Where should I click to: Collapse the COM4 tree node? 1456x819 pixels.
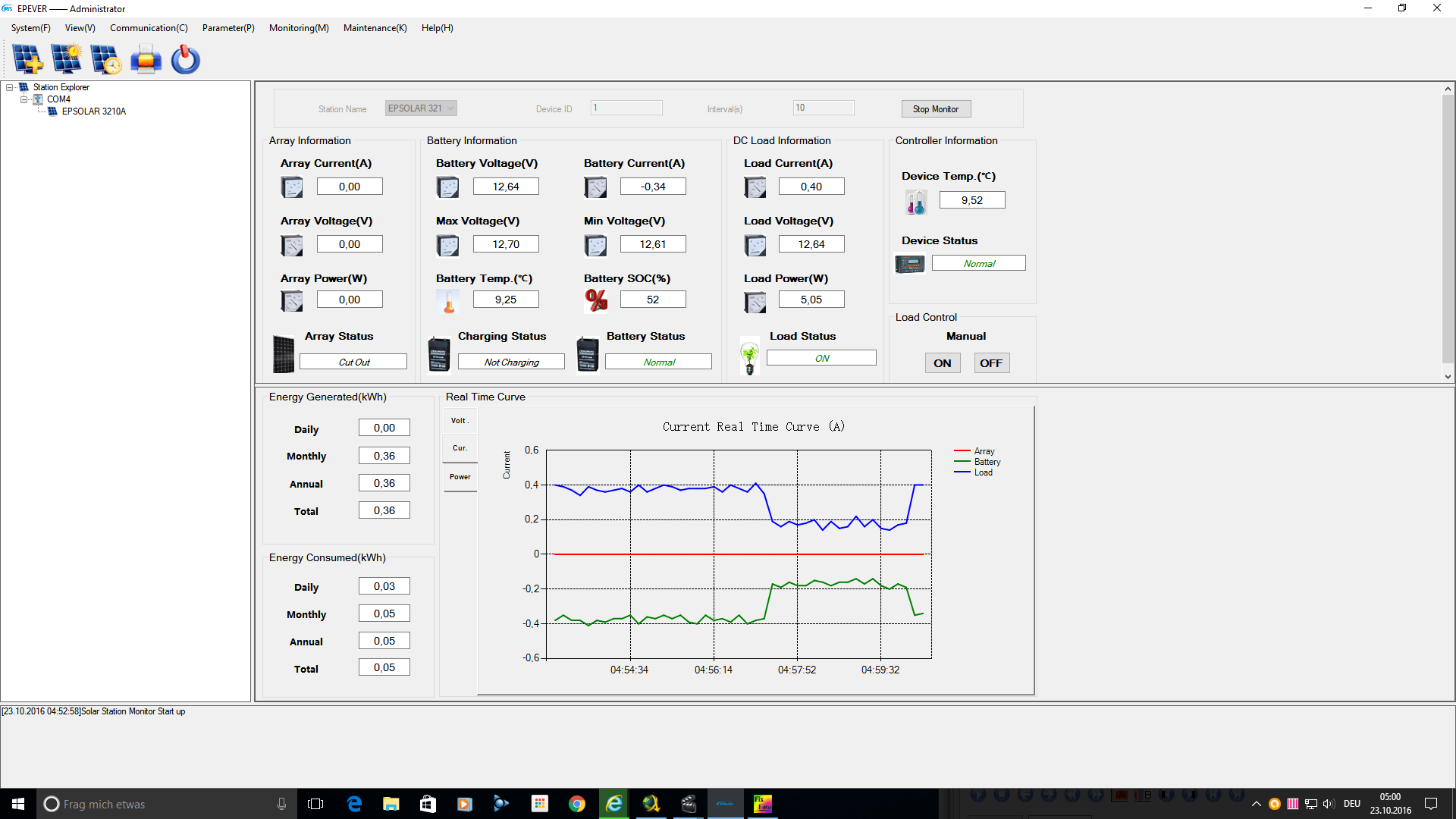point(24,99)
